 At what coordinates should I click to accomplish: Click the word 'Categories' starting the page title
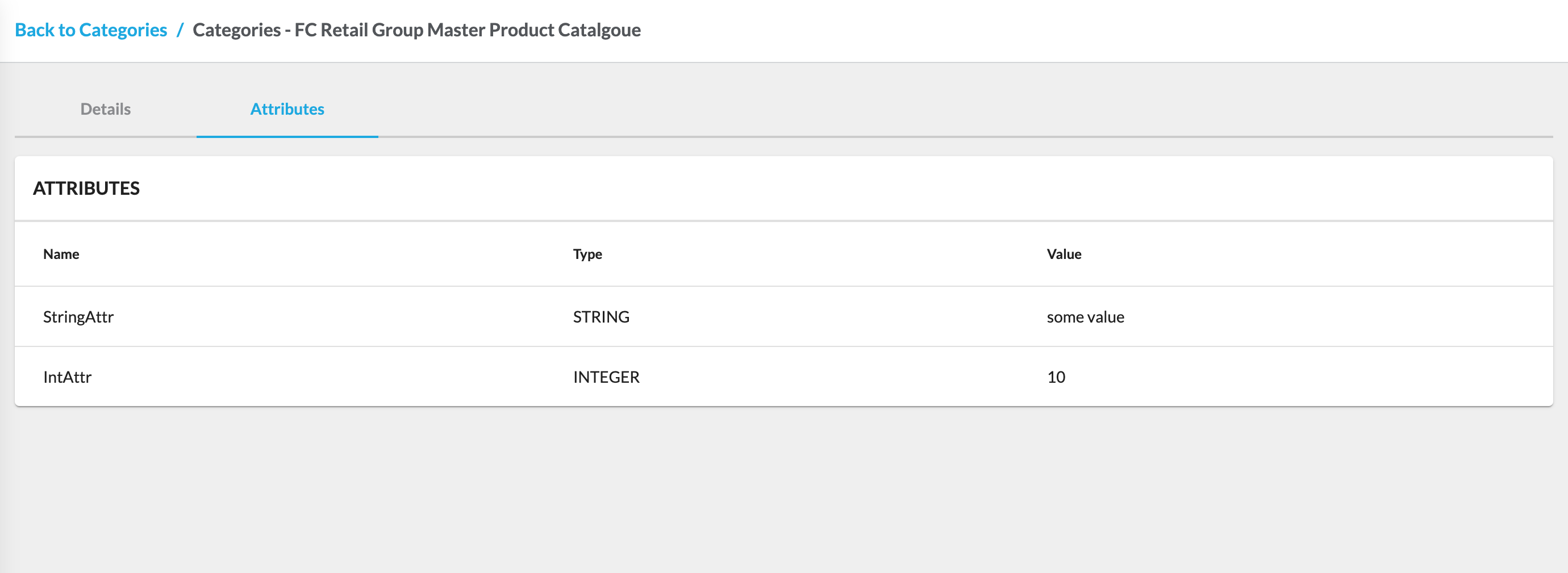coord(237,30)
